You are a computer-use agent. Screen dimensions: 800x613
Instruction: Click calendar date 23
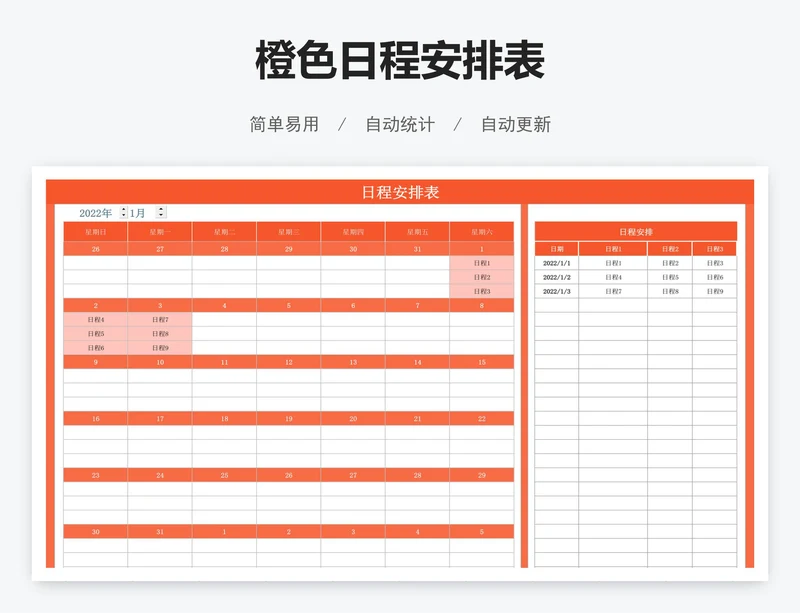click(x=95, y=475)
